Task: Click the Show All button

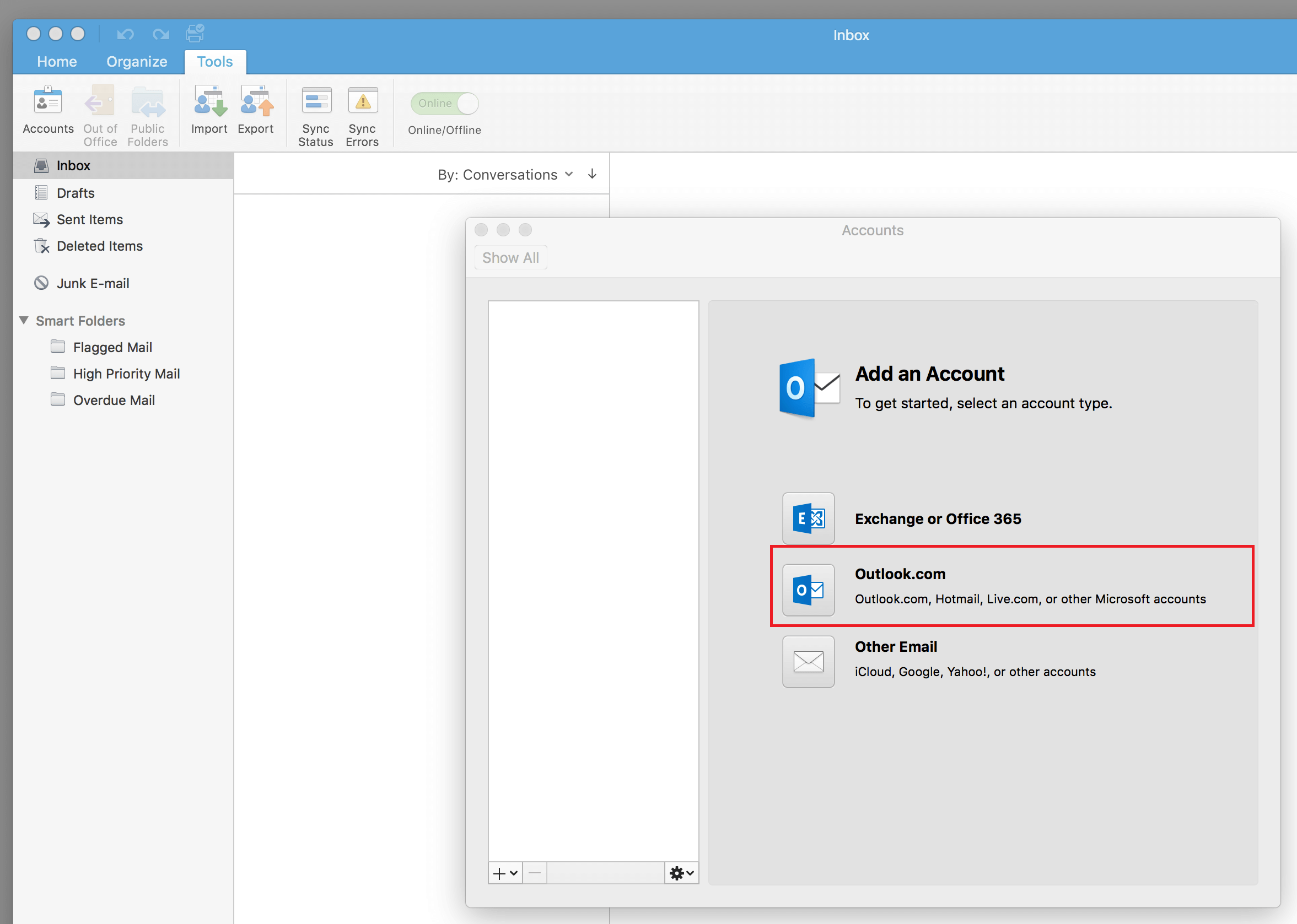Action: (510, 258)
